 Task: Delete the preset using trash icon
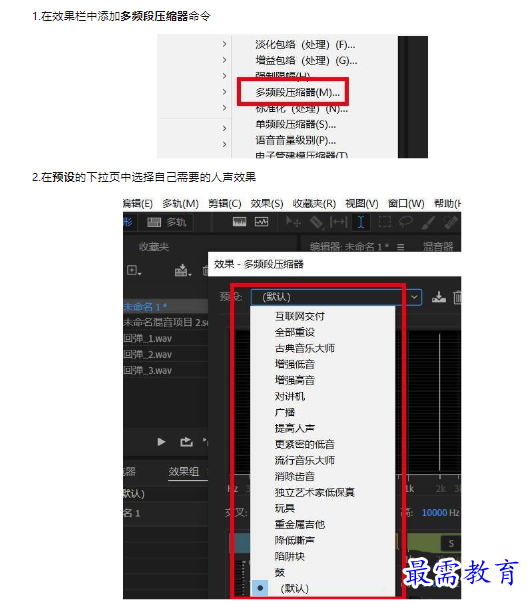[457, 297]
